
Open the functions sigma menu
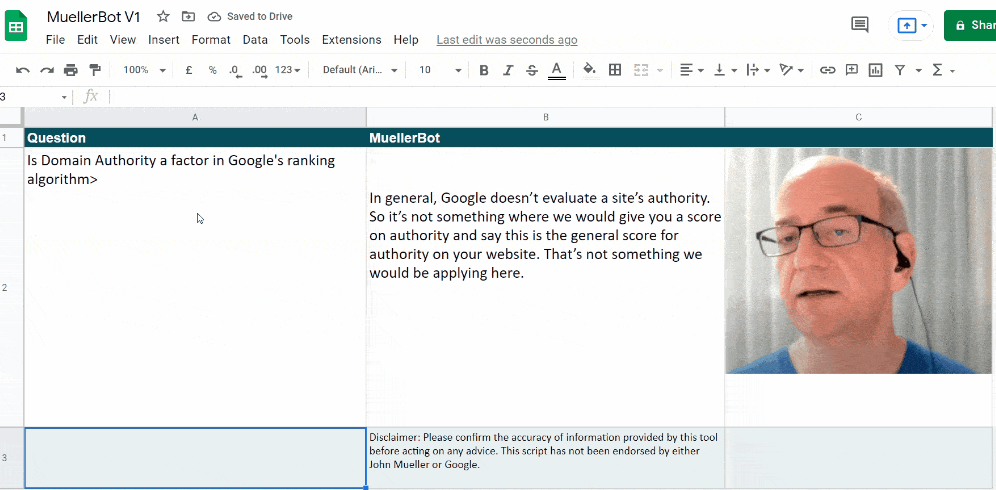click(943, 70)
